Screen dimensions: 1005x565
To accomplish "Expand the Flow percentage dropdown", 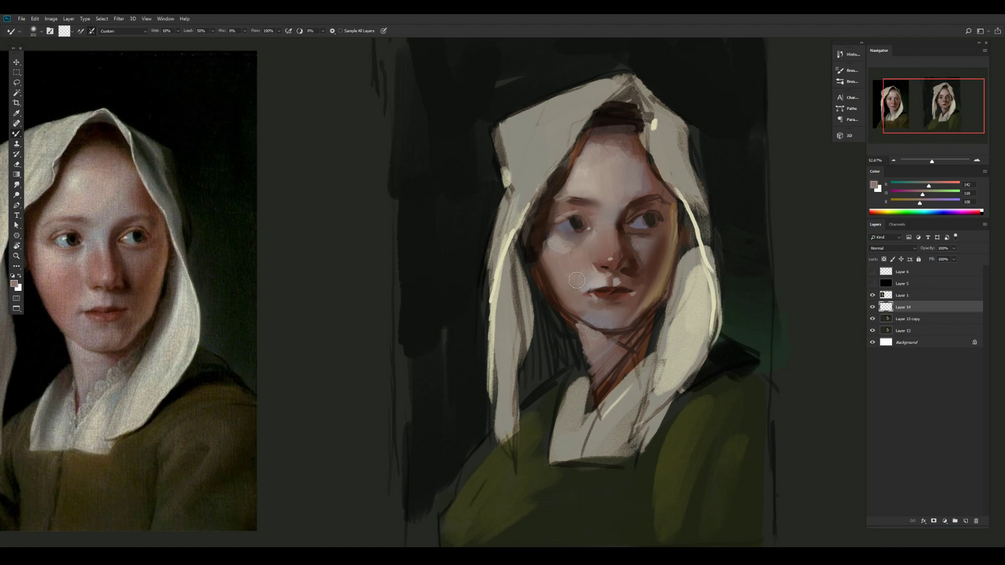I will [x=279, y=31].
